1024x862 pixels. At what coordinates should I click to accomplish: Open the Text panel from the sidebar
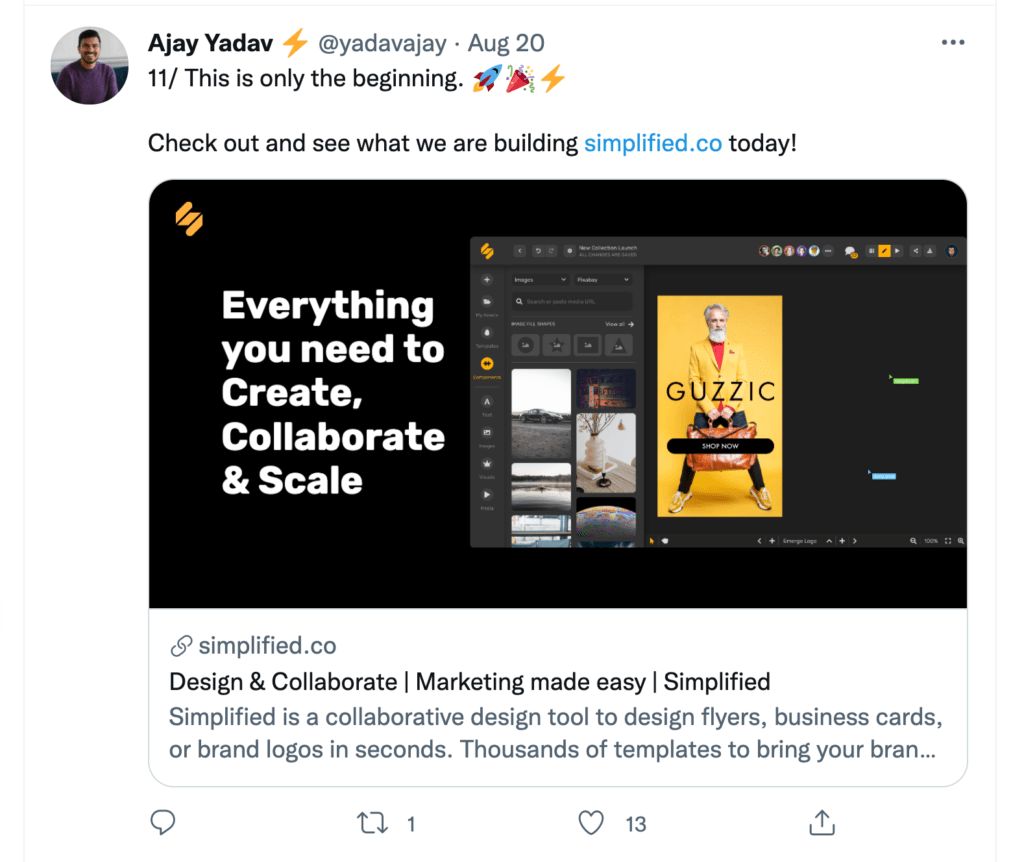(x=487, y=401)
